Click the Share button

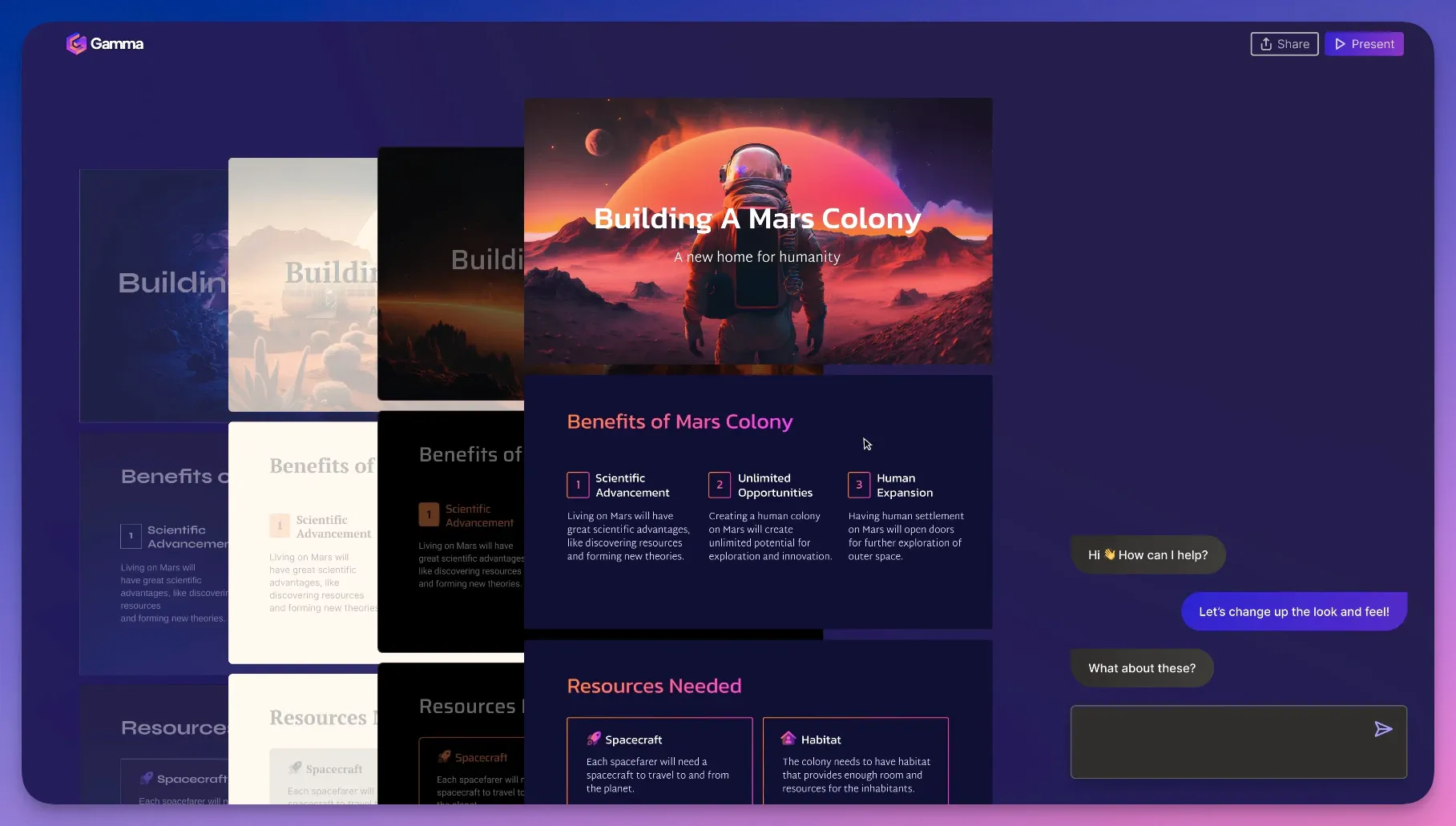coord(1284,44)
